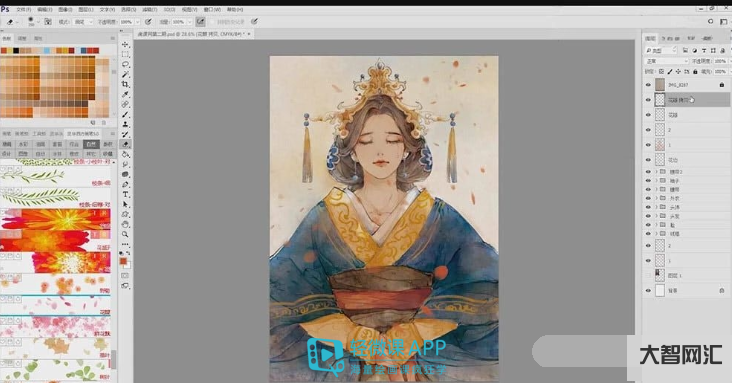Hide the IMG_8287 top layer
Screen dimensions: 732x383
point(648,85)
